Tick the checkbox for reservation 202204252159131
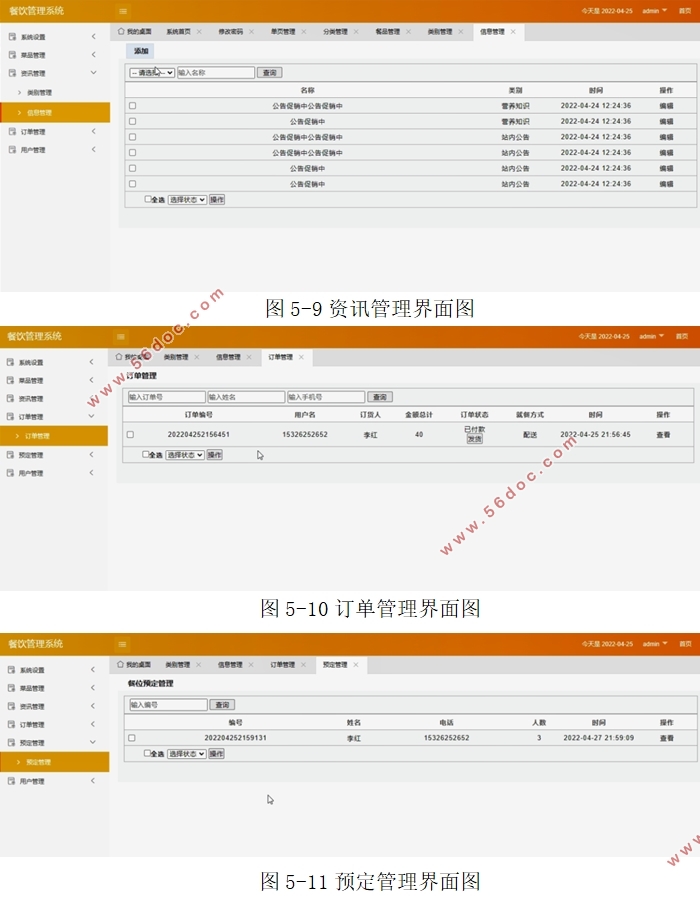The width and height of the screenshot is (700, 906). click(x=132, y=738)
